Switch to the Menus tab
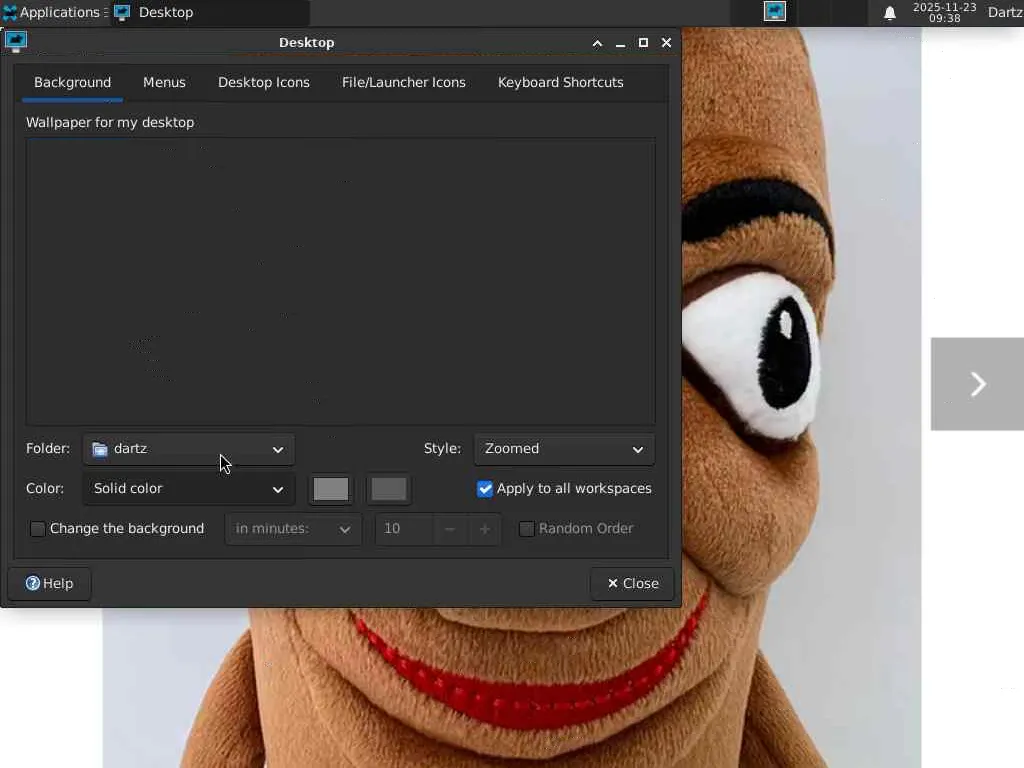Image resolution: width=1024 pixels, height=768 pixels. click(165, 83)
